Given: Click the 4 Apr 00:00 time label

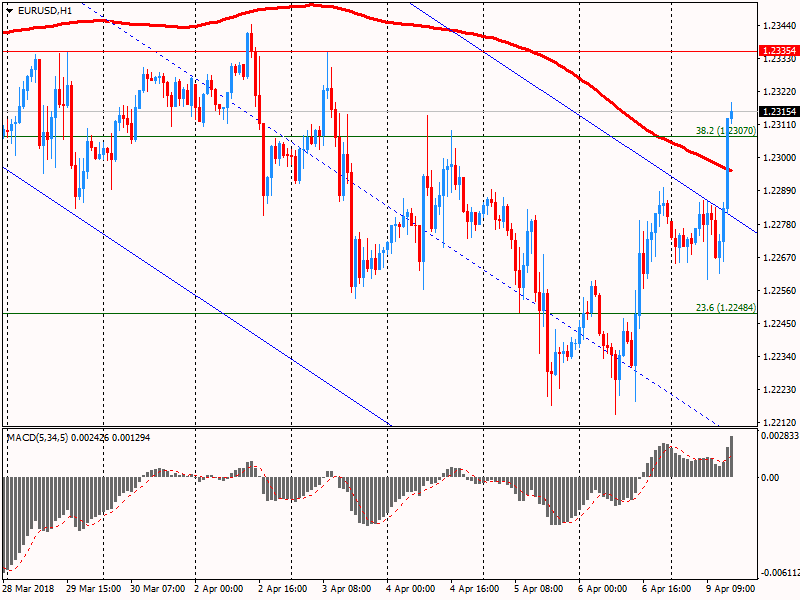Looking at the screenshot, I should 411,589.
